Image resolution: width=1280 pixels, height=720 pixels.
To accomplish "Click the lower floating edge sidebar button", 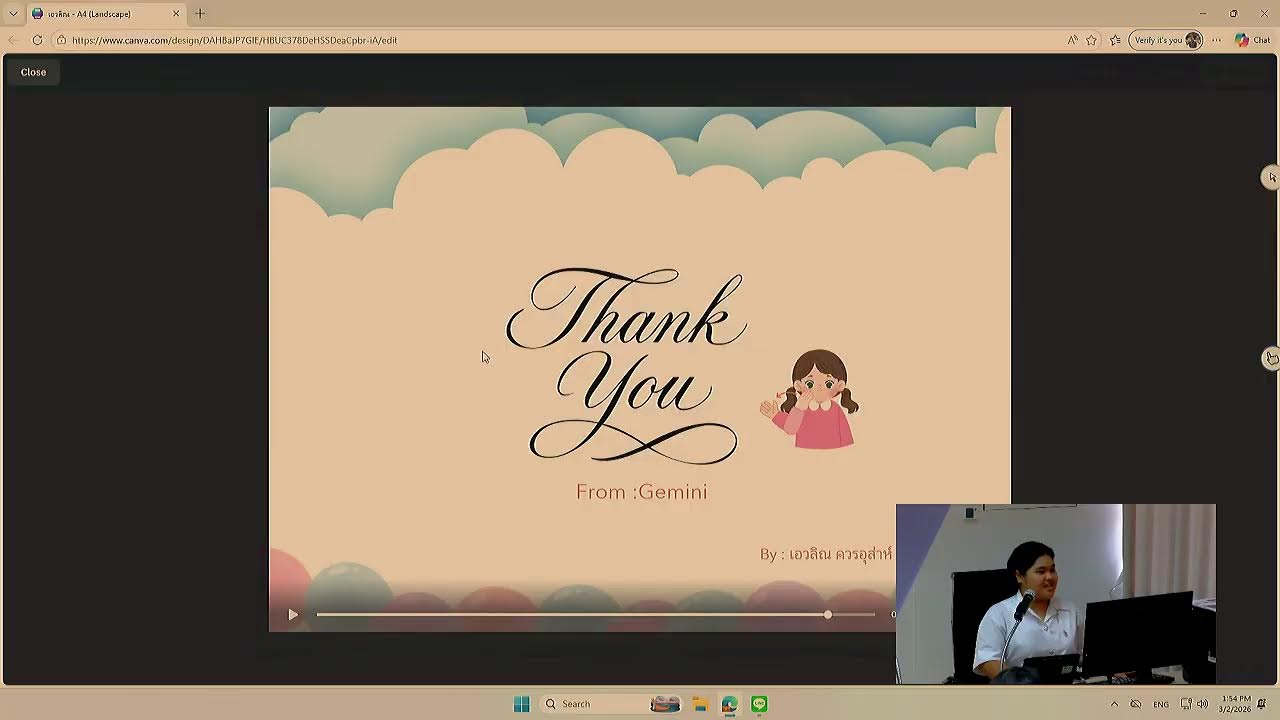I will [1270, 358].
